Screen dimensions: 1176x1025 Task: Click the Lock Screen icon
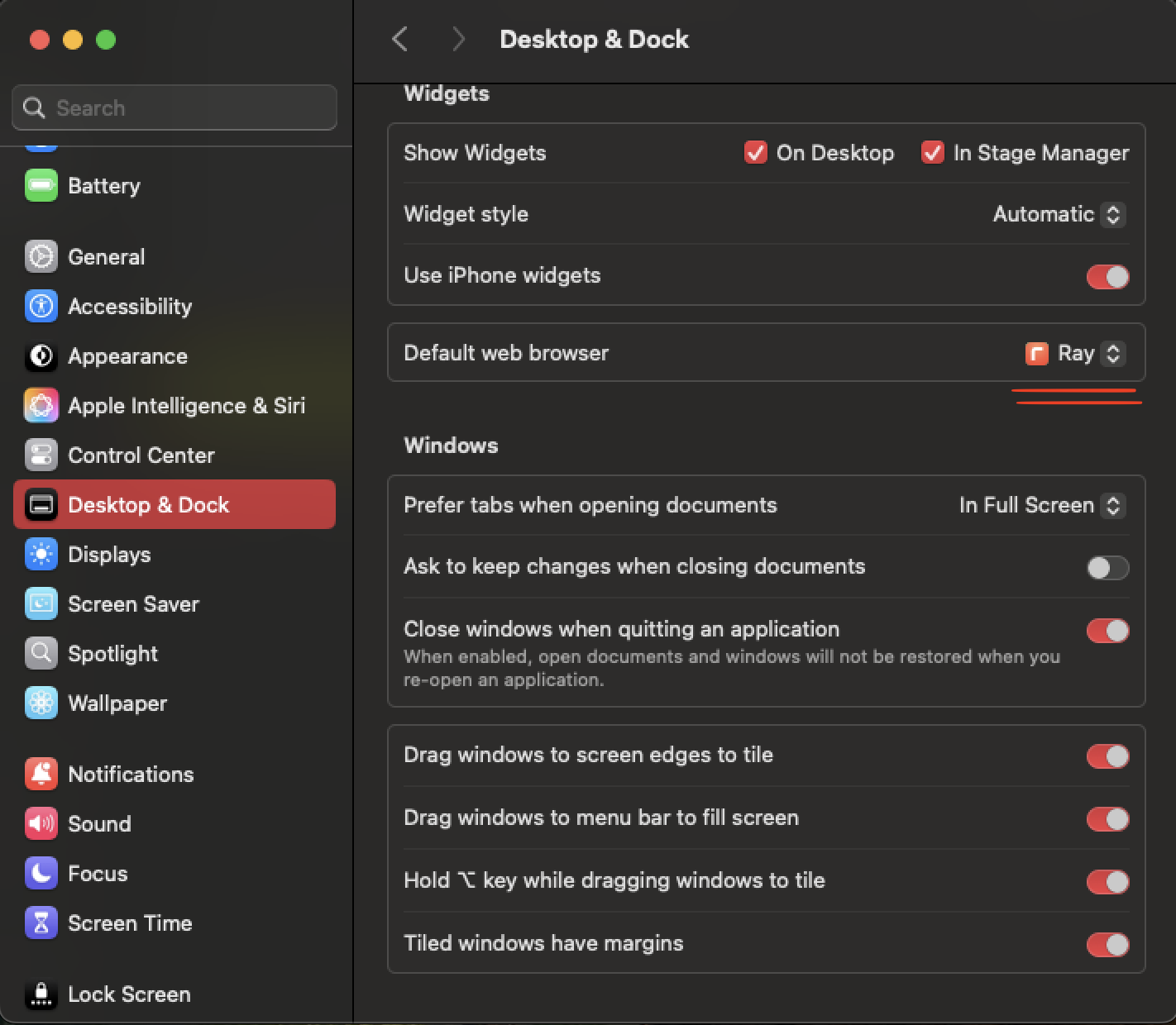(x=41, y=994)
